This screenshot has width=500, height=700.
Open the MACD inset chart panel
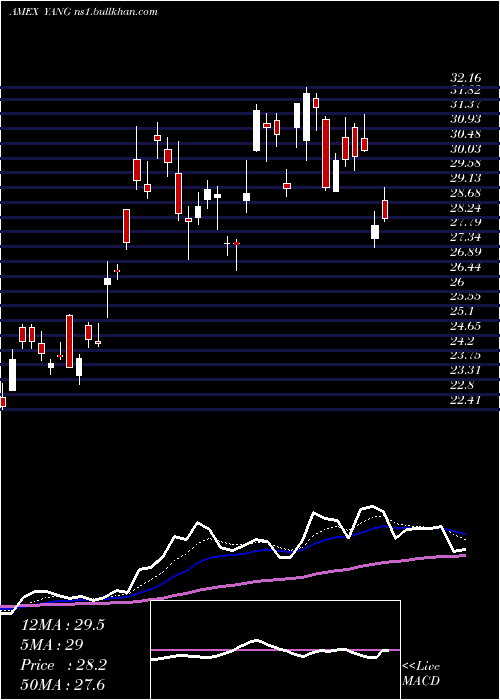pos(275,650)
